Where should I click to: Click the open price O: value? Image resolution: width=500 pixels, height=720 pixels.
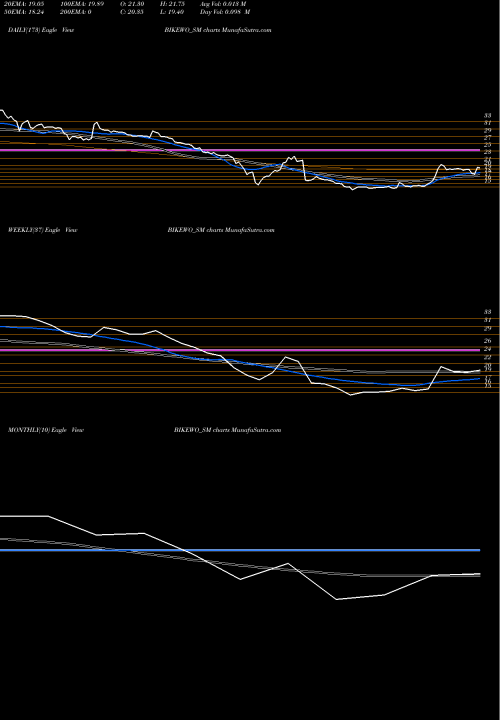point(133,4)
